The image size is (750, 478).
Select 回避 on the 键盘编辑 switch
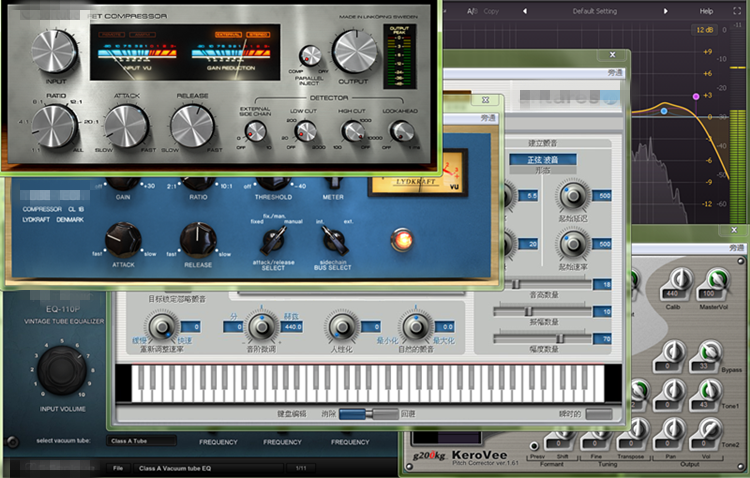(x=384, y=414)
